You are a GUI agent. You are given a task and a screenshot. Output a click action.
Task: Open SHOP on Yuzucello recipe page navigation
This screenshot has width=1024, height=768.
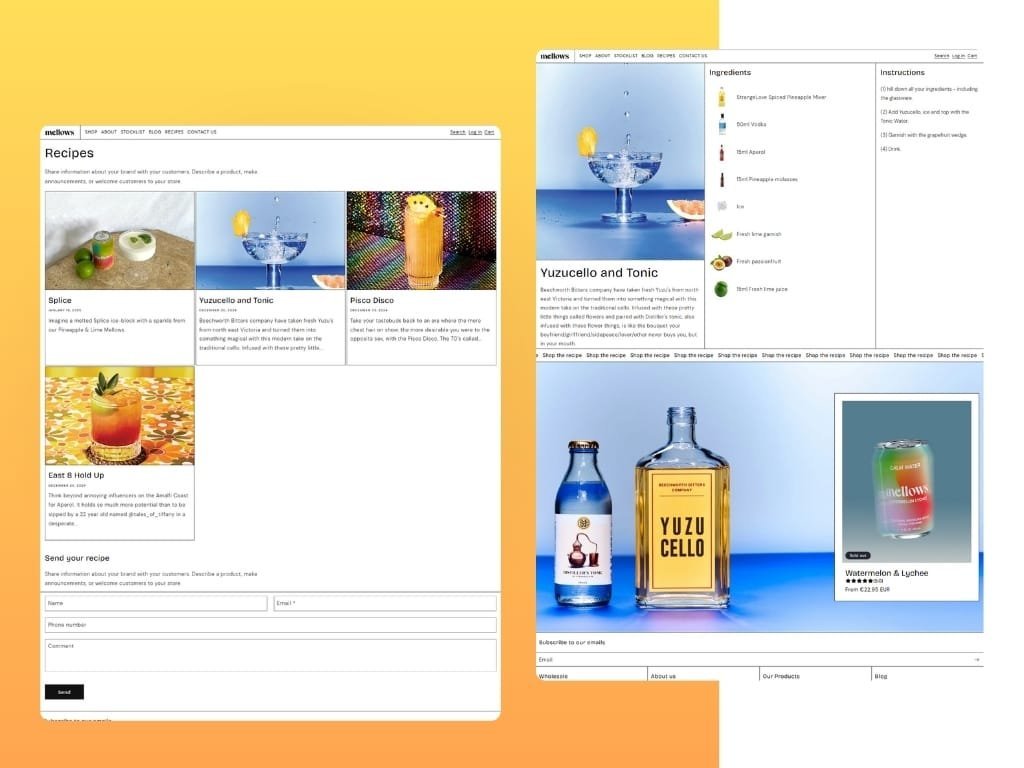point(585,56)
